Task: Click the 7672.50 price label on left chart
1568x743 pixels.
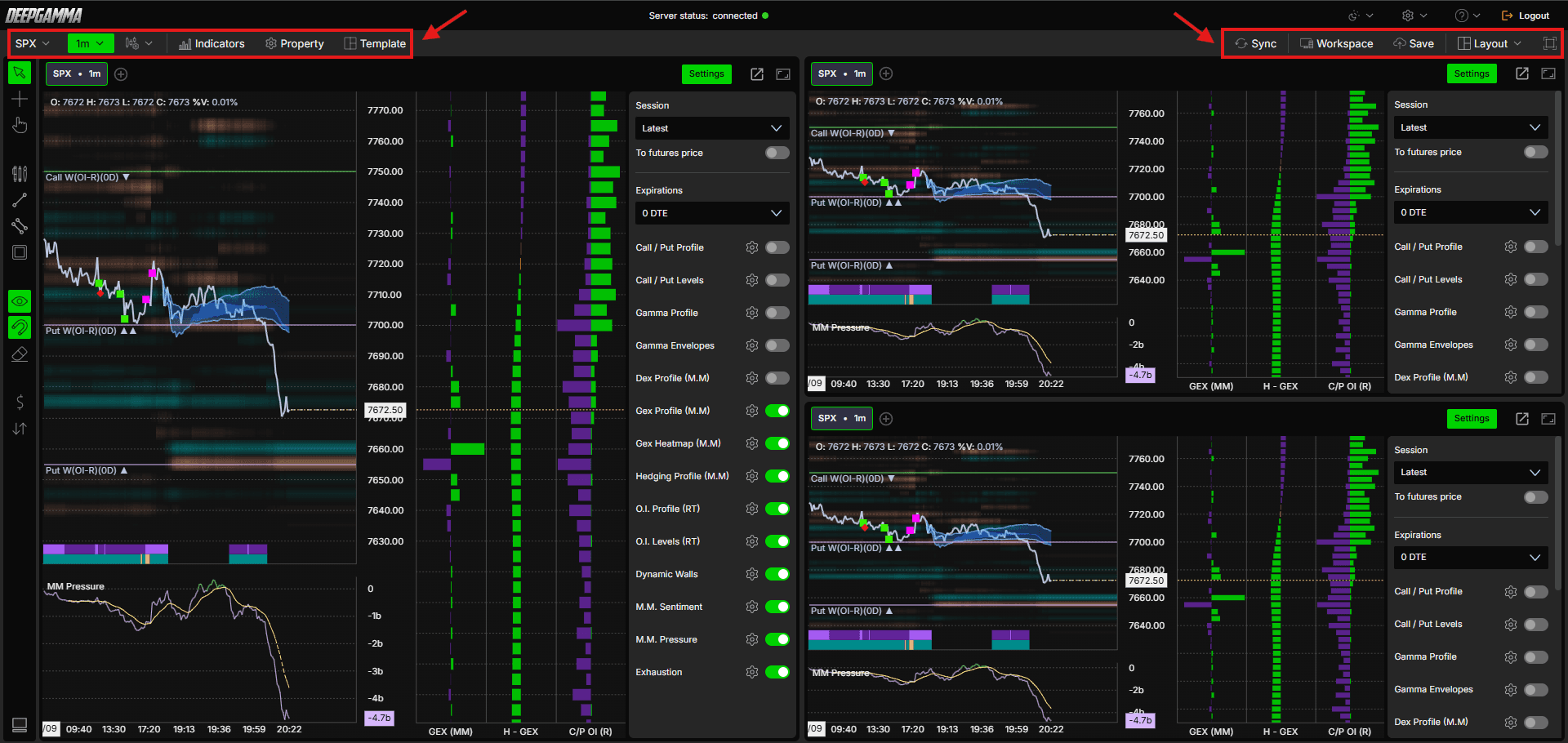Action: [x=385, y=410]
